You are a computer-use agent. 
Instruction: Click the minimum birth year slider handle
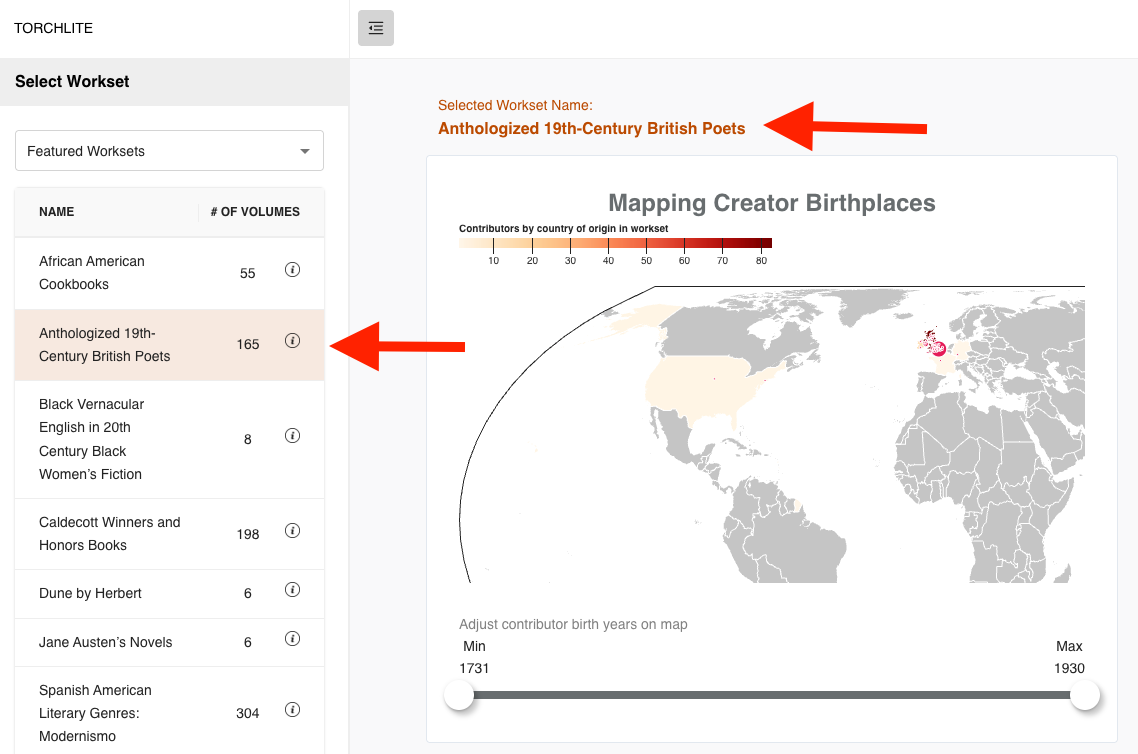coord(459,695)
